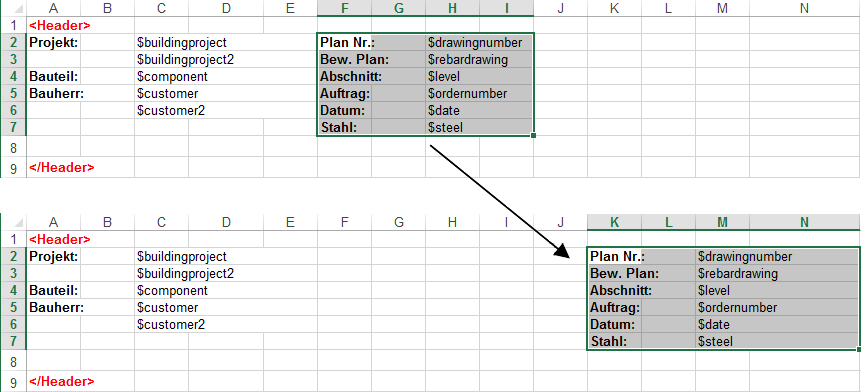Select row 8 header in the upper sheet
The height and width of the screenshot is (392, 861).
click(14, 148)
